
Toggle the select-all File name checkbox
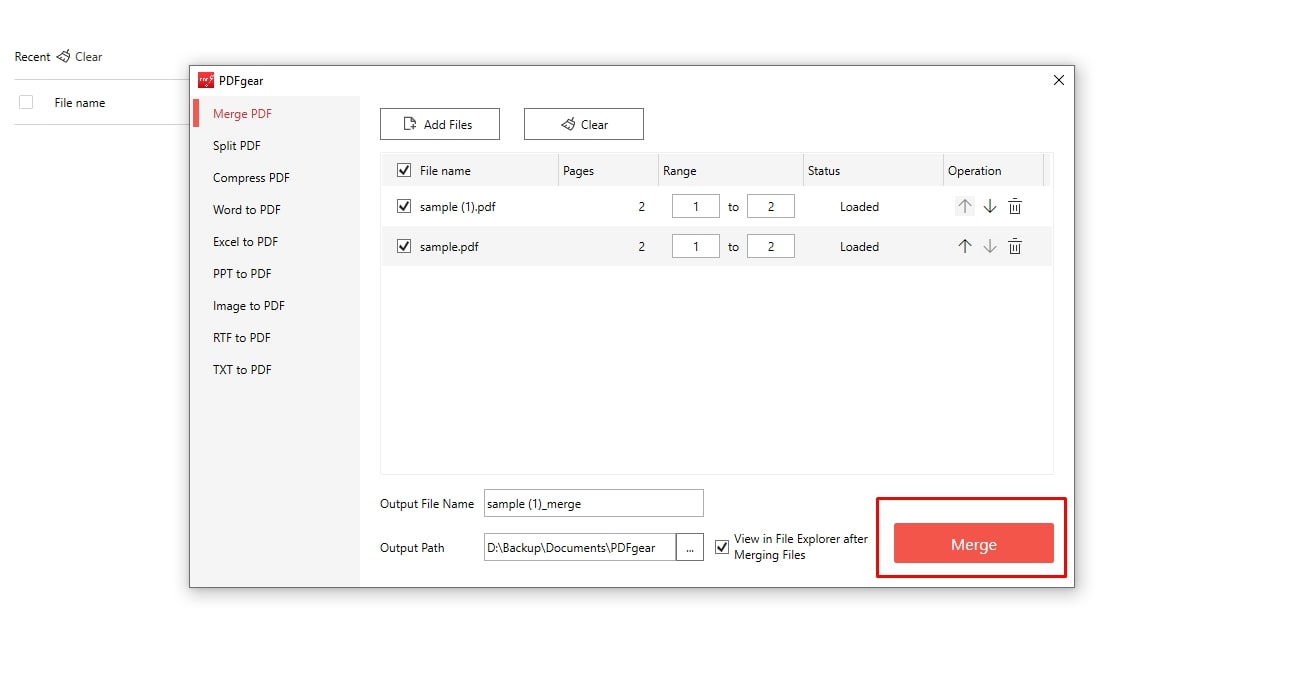404,170
